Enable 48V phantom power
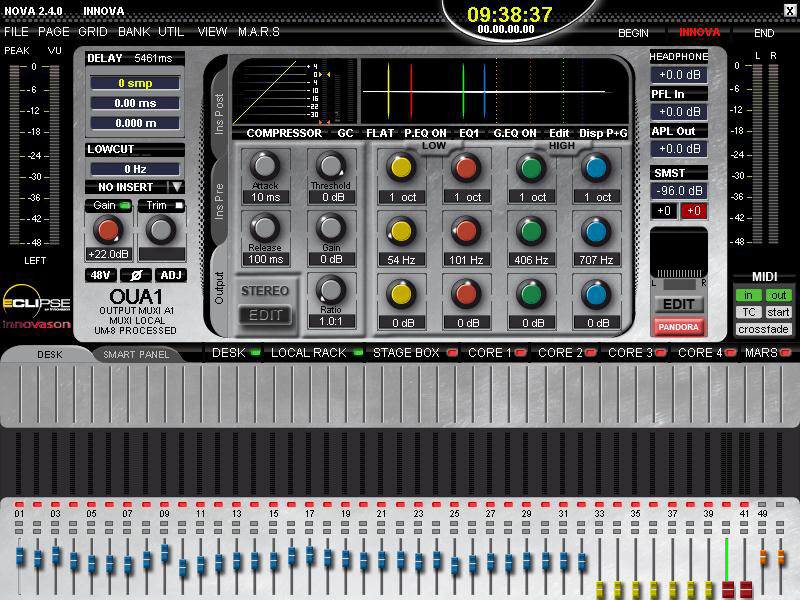The image size is (800, 600). [x=100, y=276]
